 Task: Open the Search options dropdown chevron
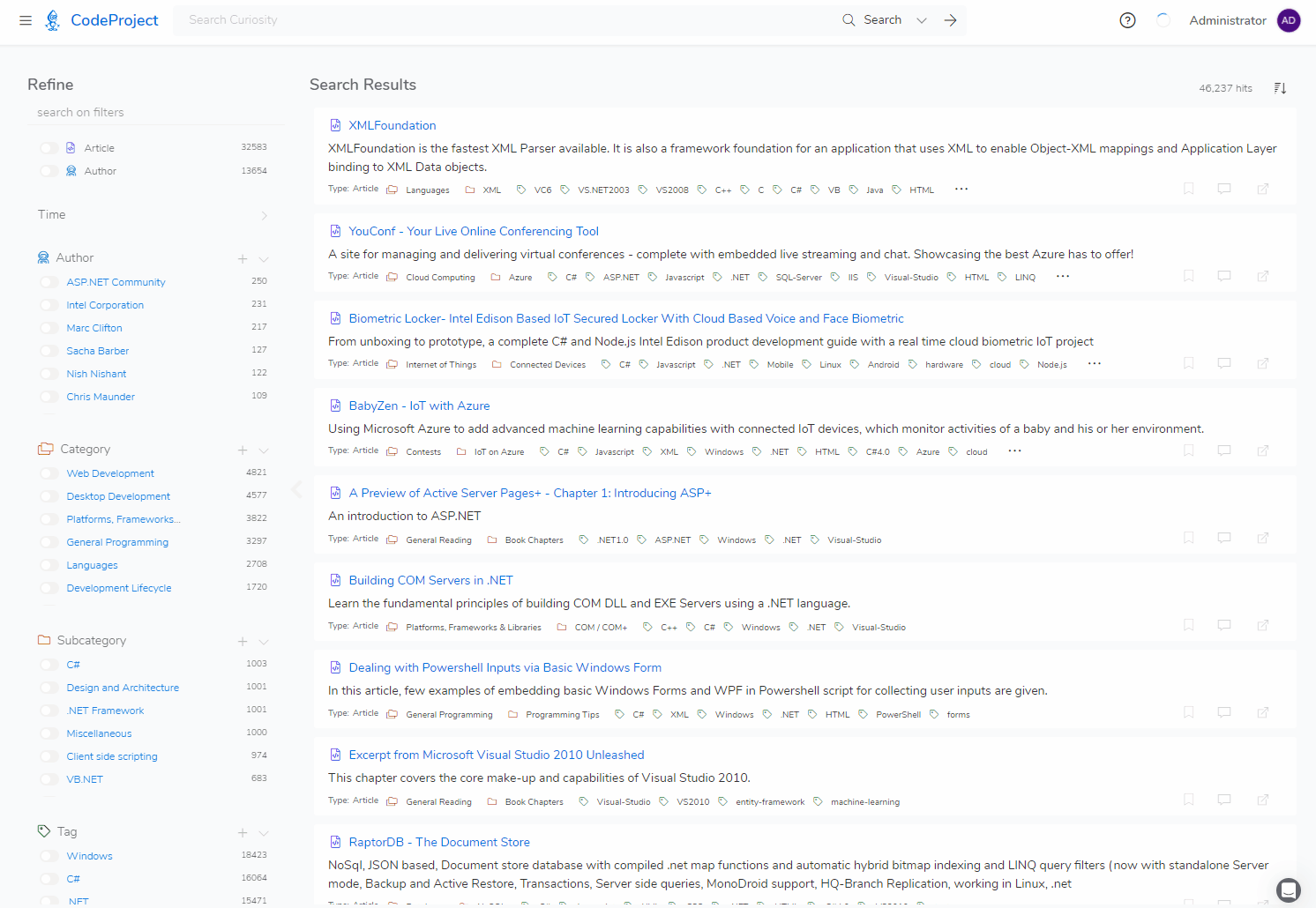[x=922, y=20]
